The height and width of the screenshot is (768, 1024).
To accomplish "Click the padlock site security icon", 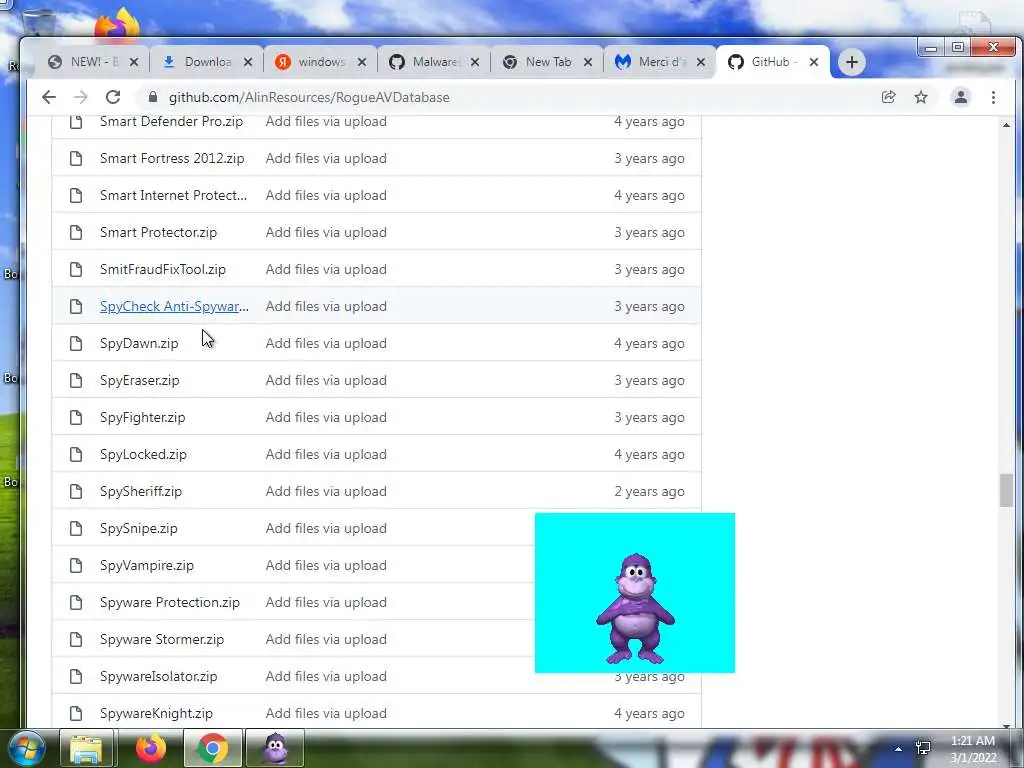I will (153, 97).
